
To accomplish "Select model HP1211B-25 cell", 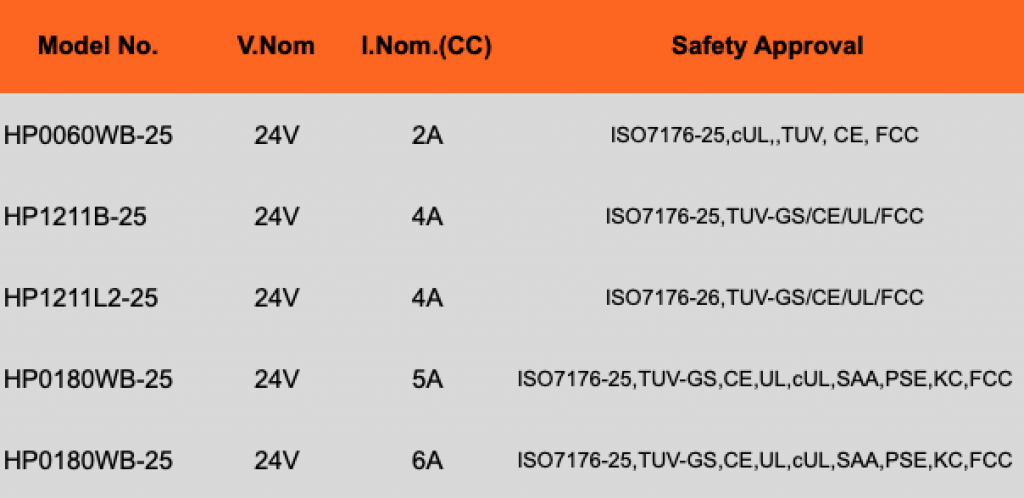I will 75,217.
